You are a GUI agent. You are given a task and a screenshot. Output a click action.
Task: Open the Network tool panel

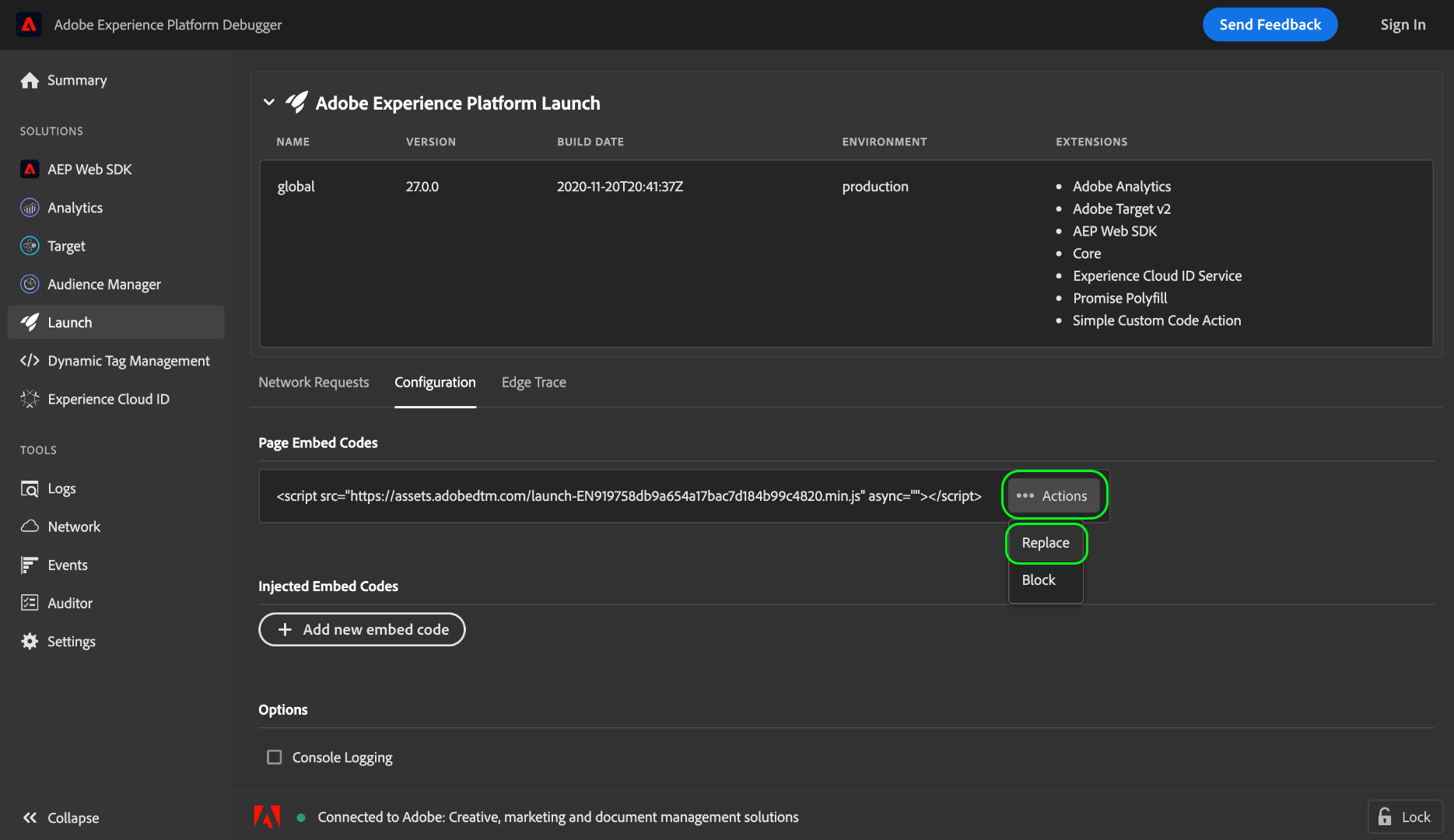coord(30,527)
